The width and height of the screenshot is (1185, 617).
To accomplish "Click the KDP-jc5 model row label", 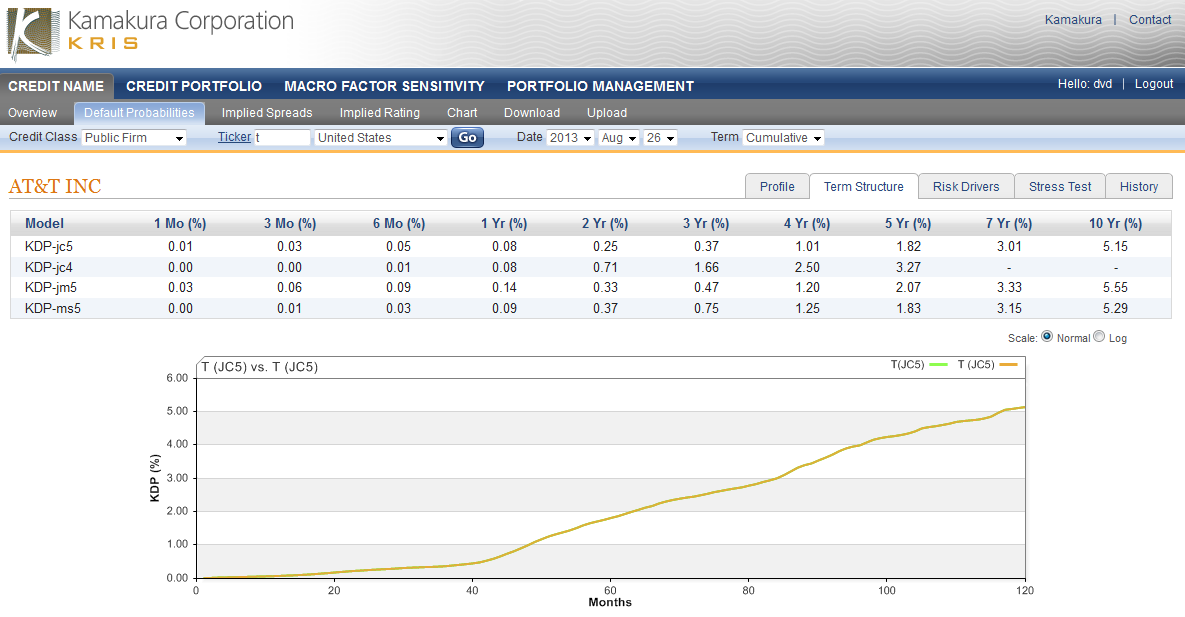I will [x=49, y=246].
